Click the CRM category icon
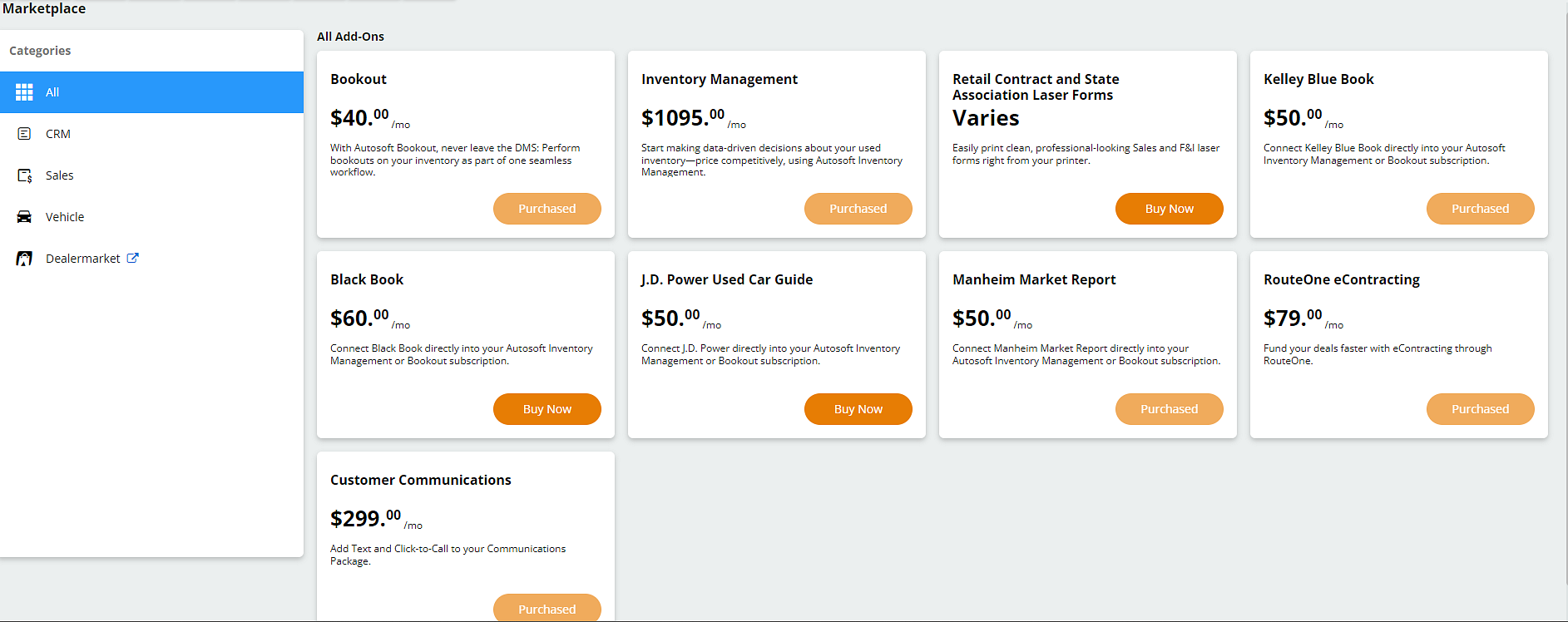The image size is (1568, 622). [x=22, y=133]
